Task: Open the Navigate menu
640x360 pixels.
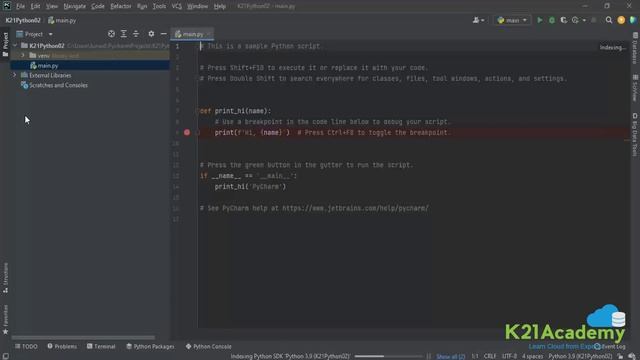Action: pos(75,6)
